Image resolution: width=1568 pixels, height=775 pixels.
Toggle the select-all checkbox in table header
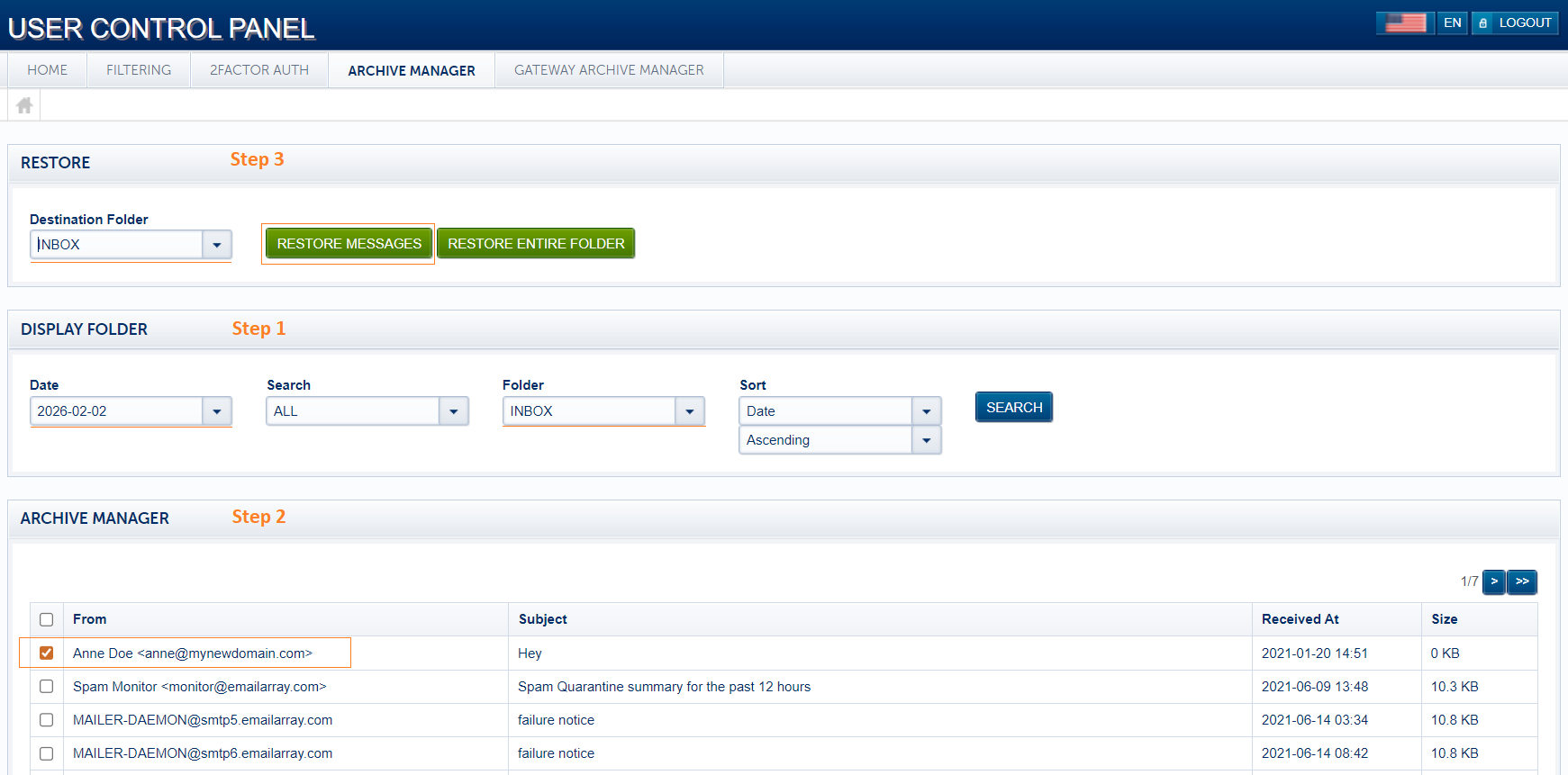[x=47, y=619]
